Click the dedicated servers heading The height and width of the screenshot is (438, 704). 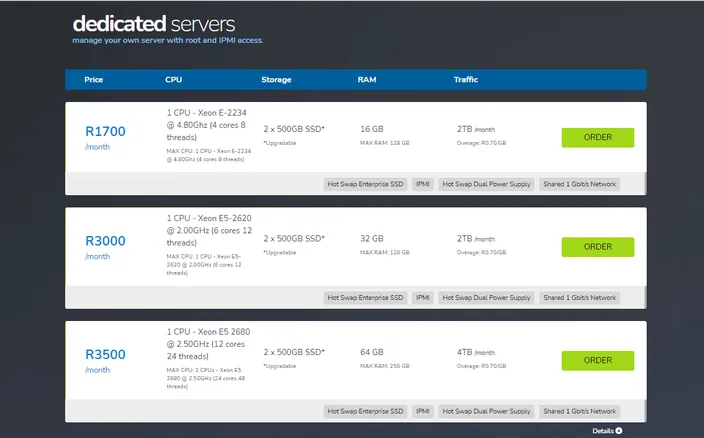(154, 24)
